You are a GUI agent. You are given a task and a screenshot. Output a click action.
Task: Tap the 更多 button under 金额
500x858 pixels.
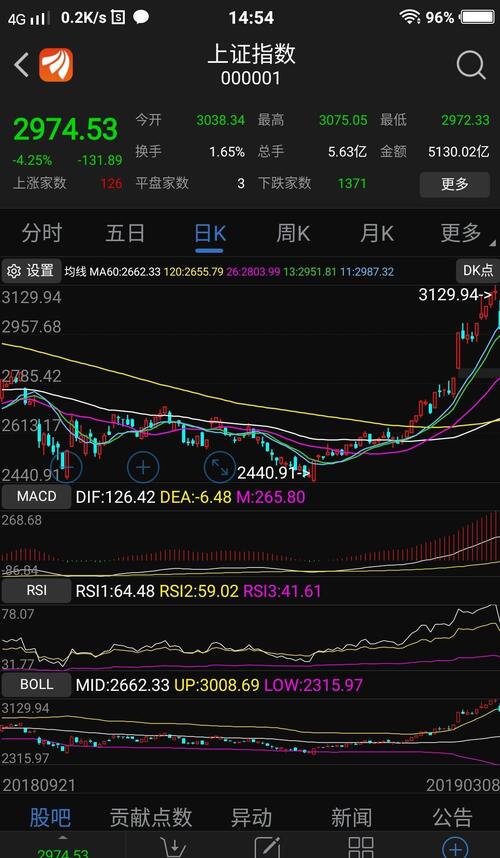(455, 184)
